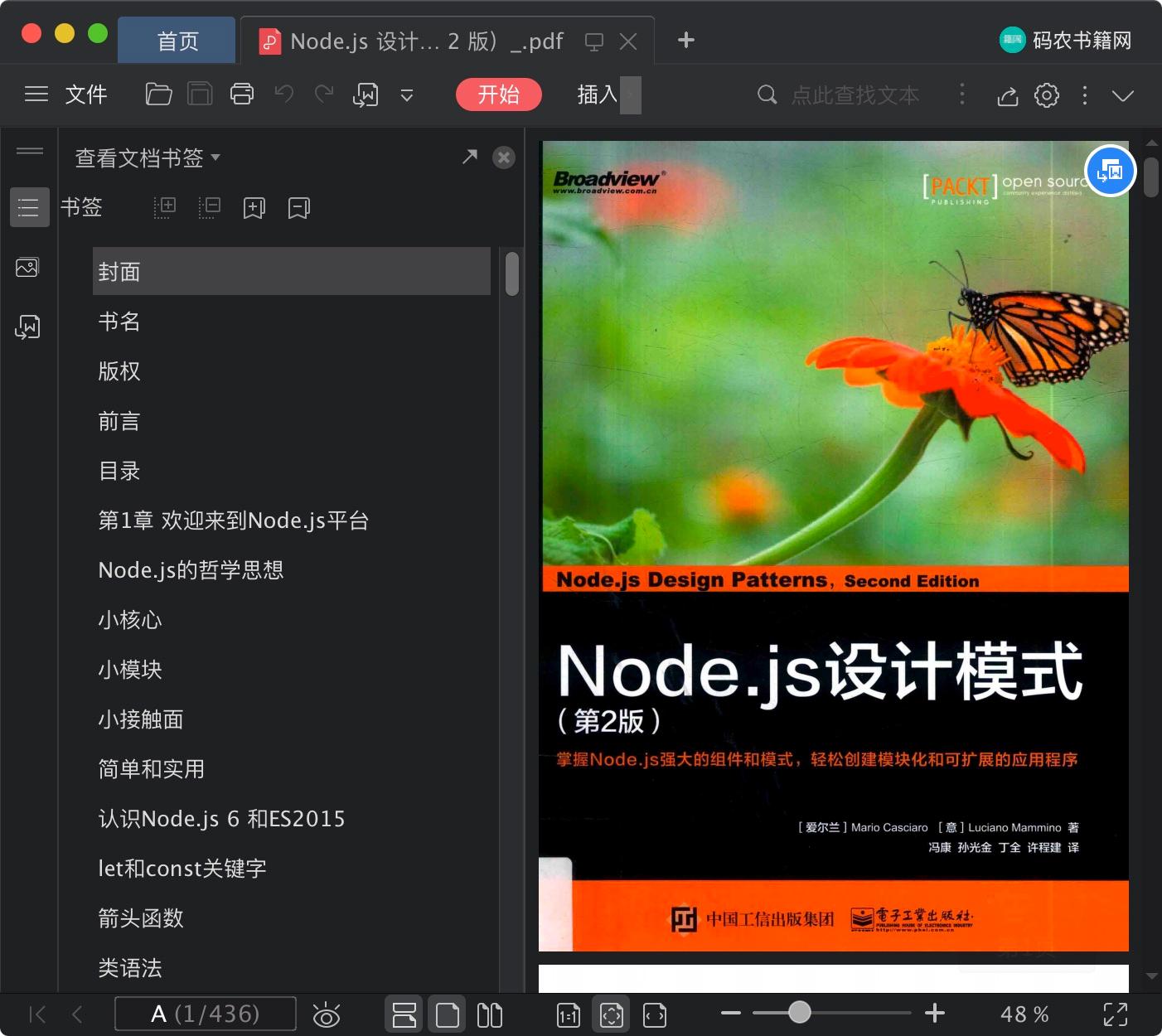Zoom in with the plus button
Screen dimensions: 1162x1036
point(935,1013)
